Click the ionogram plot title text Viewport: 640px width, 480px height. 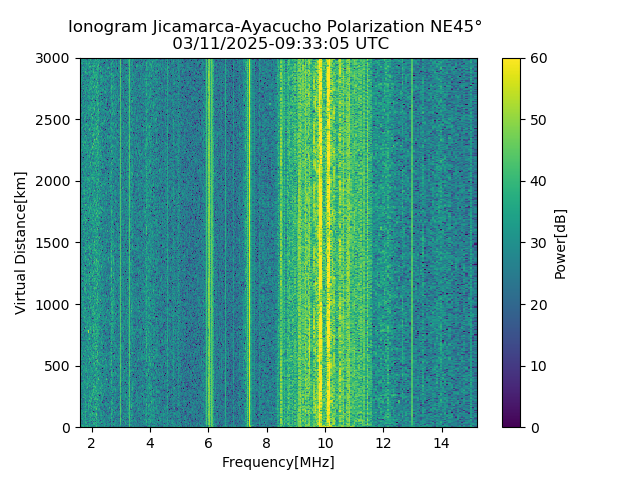[x=275, y=27]
